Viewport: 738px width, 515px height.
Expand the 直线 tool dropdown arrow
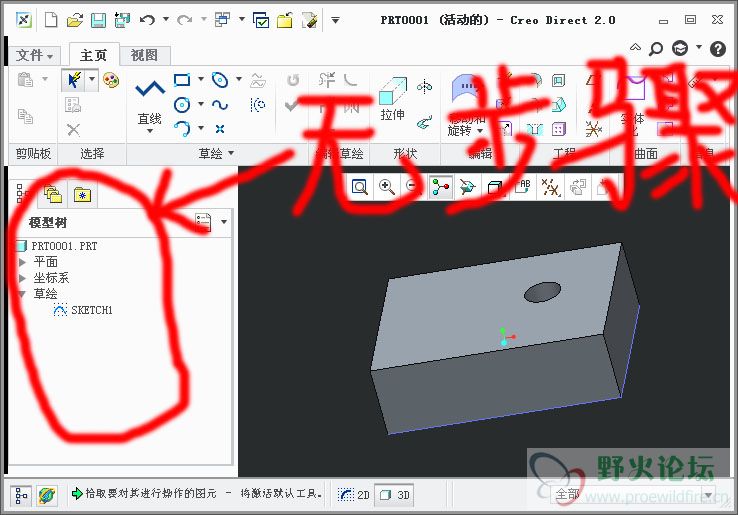click(150, 131)
